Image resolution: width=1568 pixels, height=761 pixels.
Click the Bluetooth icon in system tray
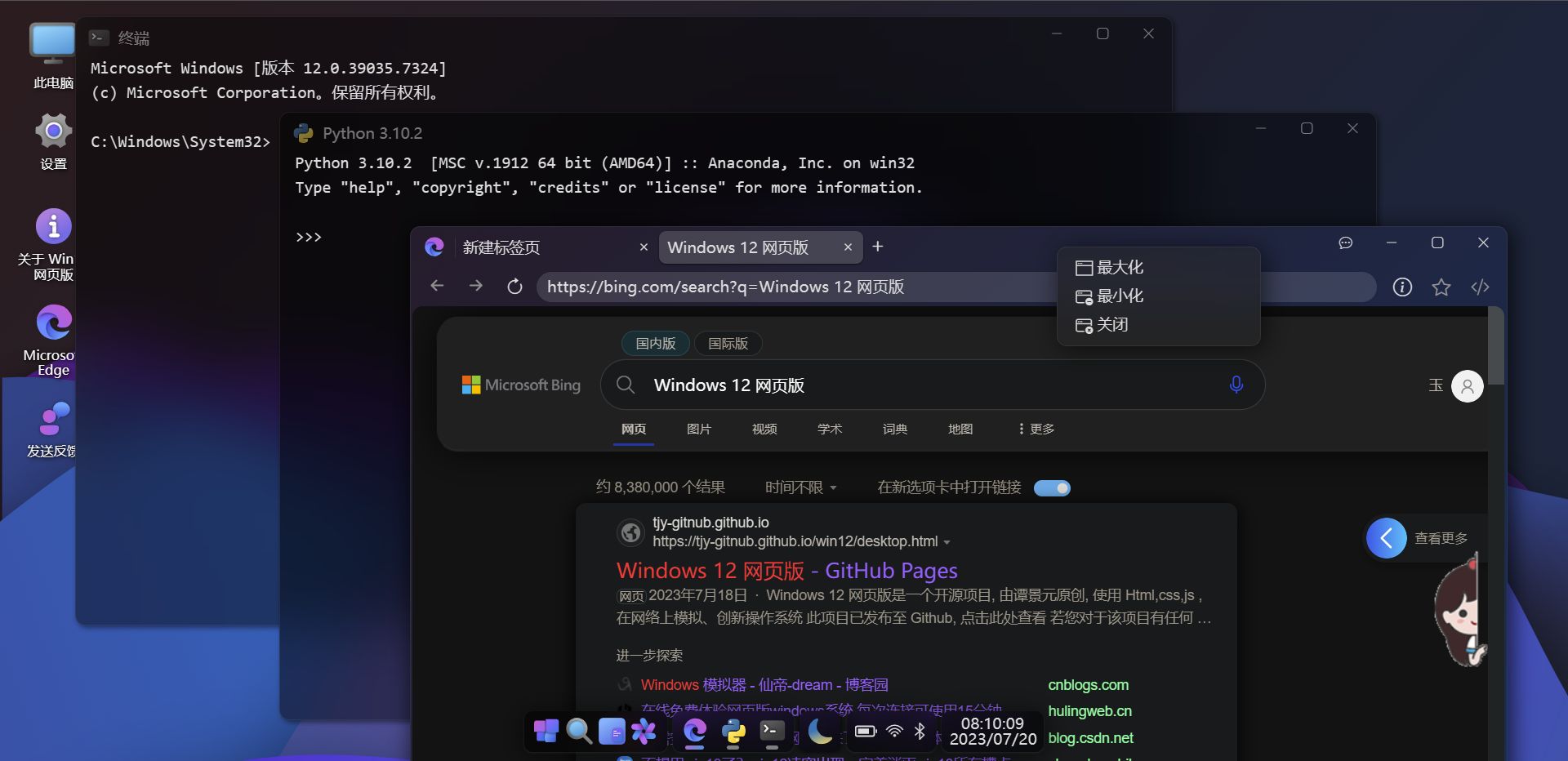pyautogui.click(x=921, y=732)
